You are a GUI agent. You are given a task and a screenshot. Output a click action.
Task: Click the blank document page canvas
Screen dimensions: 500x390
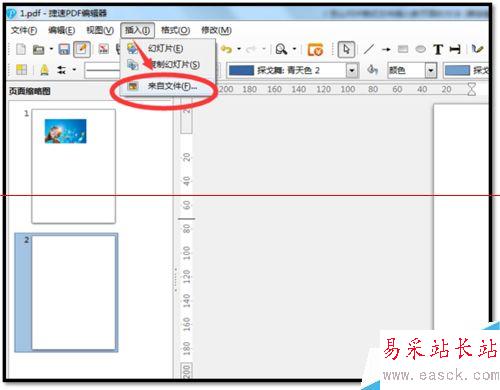461,217
